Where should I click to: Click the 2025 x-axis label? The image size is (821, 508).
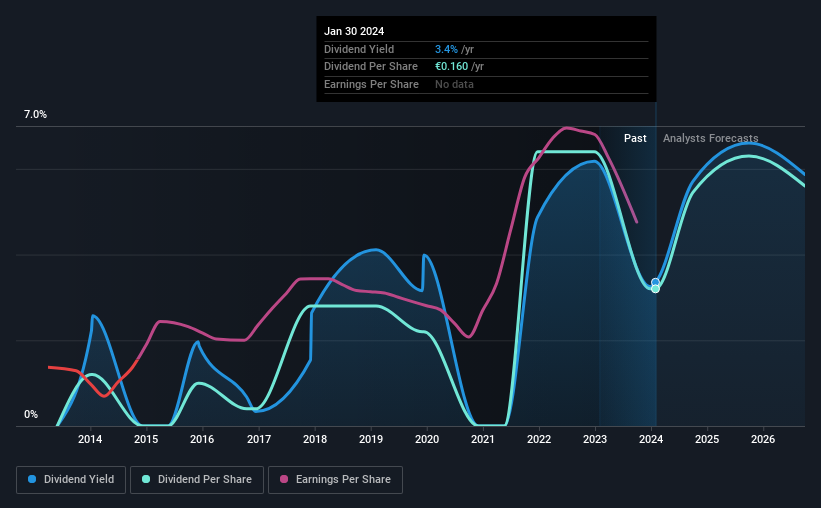707,439
